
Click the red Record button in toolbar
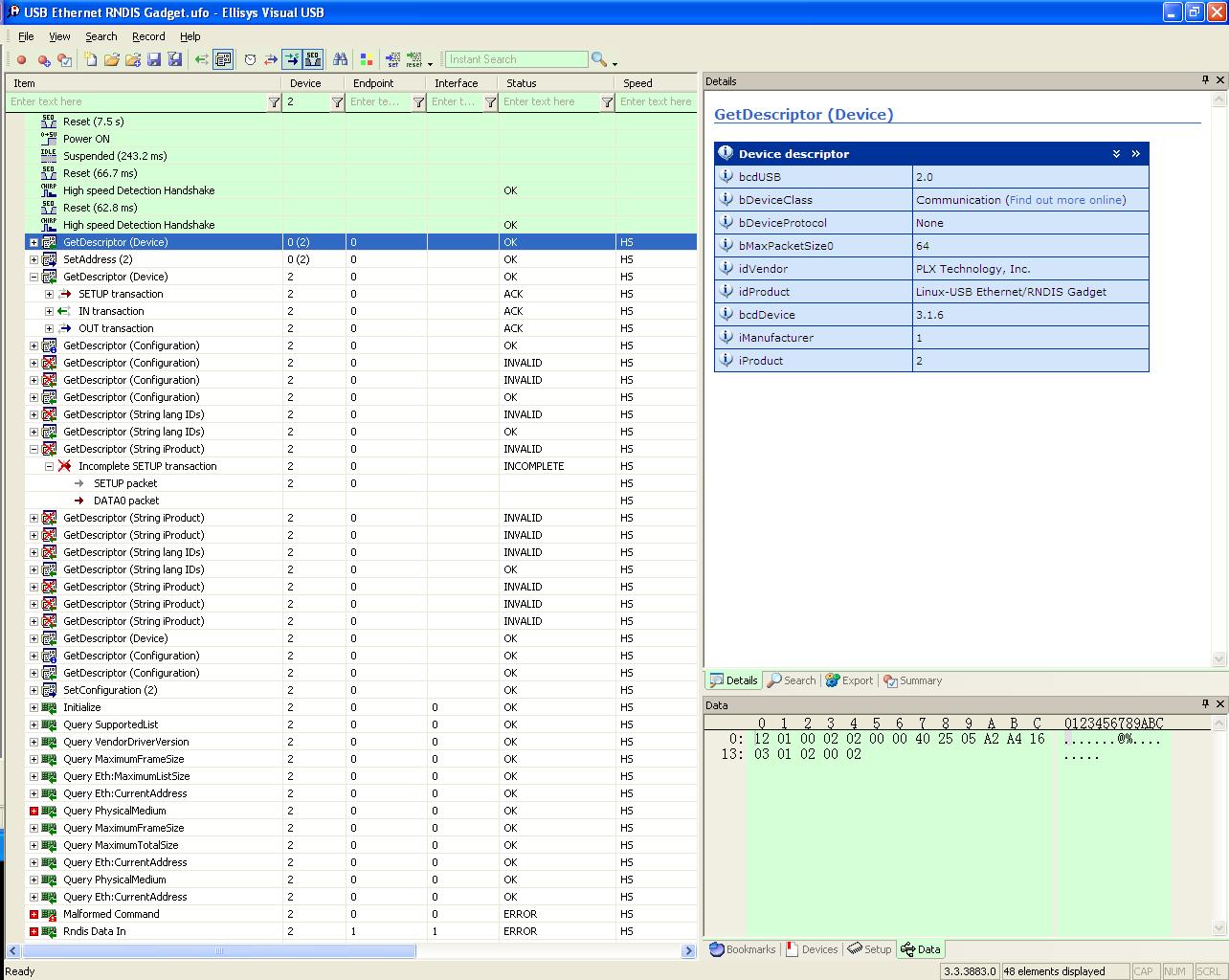pos(21,59)
